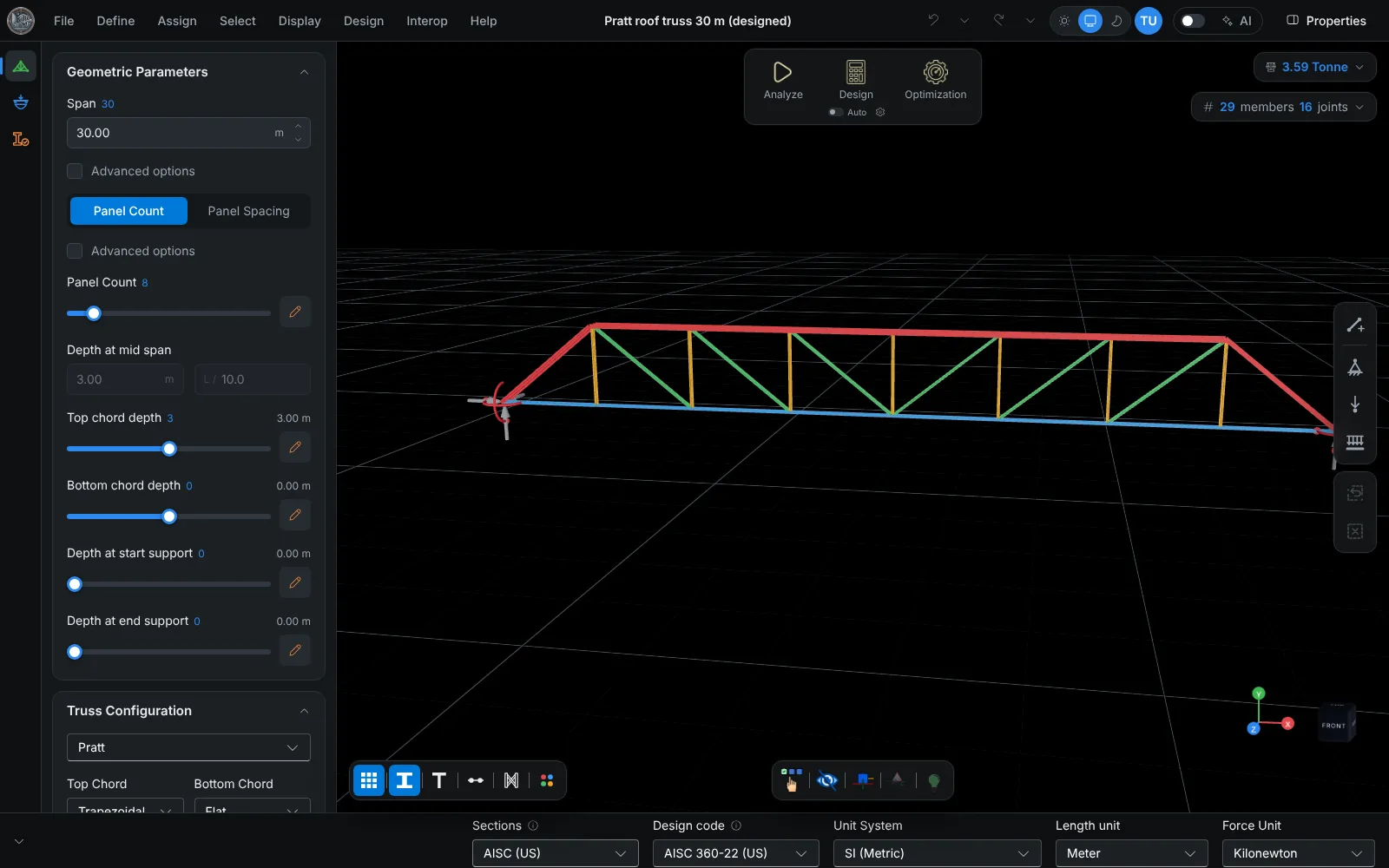This screenshot has width=1389, height=868.
Task: Open the Assign menu
Action: [x=177, y=21]
